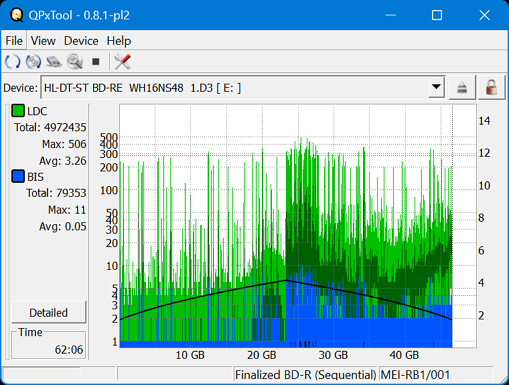Click the 10 GB axis label
The image size is (509, 385).
pos(190,355)
